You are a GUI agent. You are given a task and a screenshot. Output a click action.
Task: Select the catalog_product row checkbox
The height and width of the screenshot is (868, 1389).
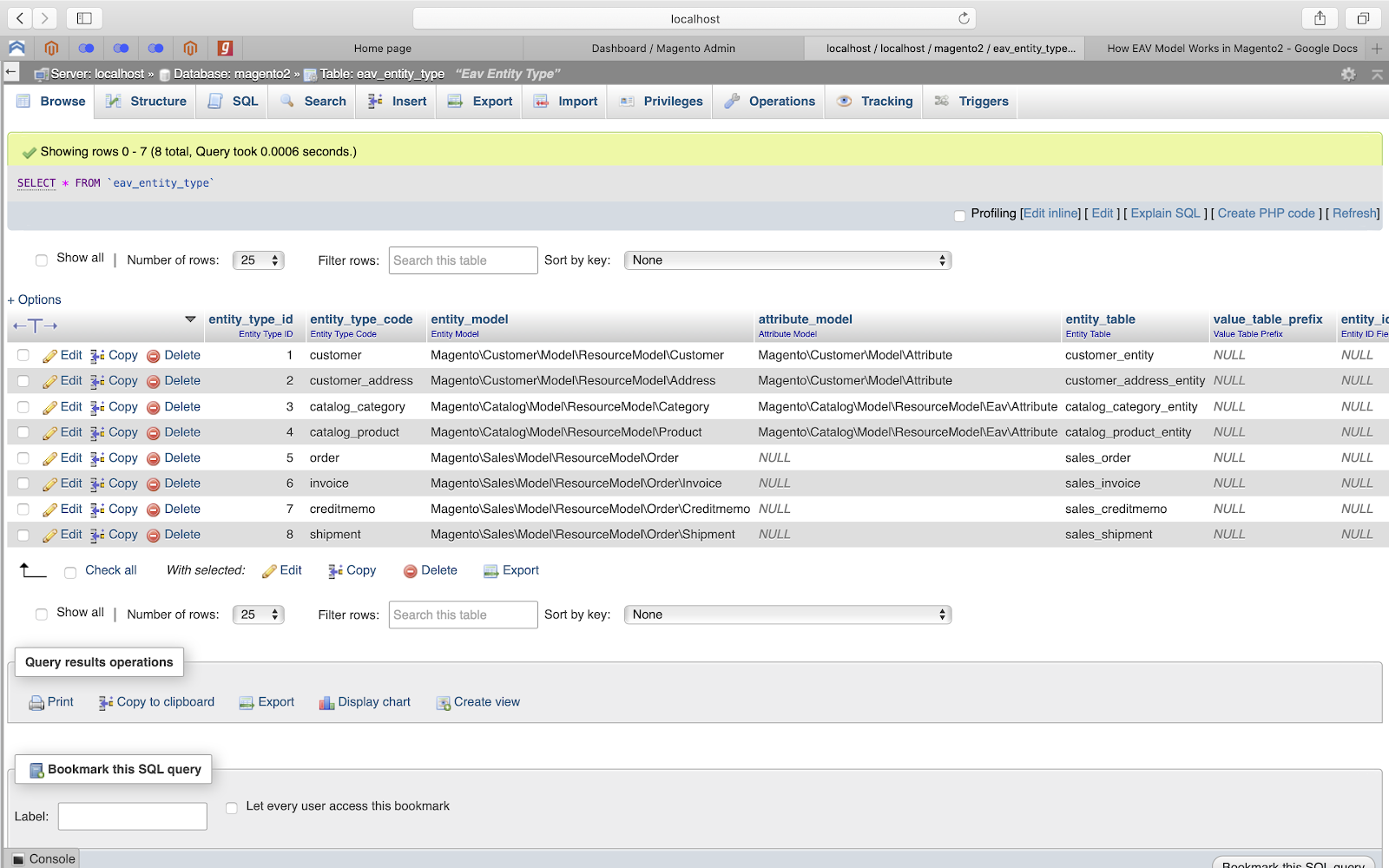pos(23,432)
